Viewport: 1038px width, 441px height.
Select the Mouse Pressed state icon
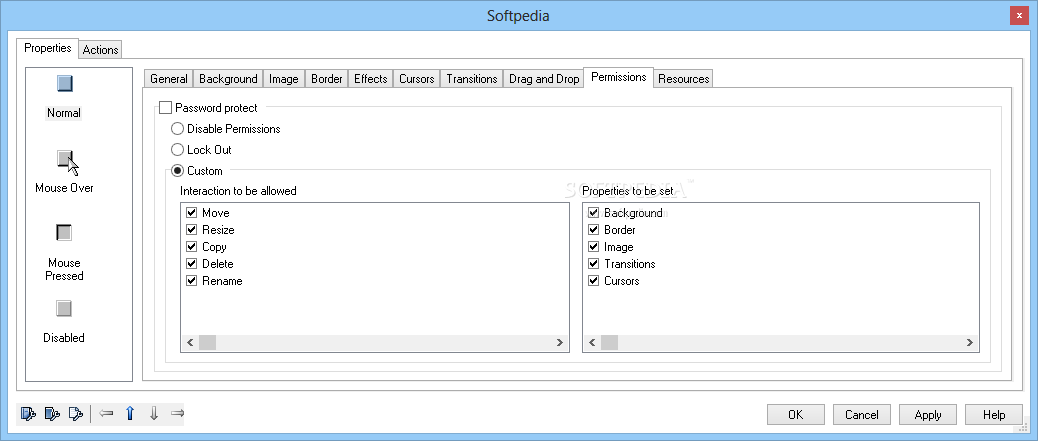coord(64,232)
